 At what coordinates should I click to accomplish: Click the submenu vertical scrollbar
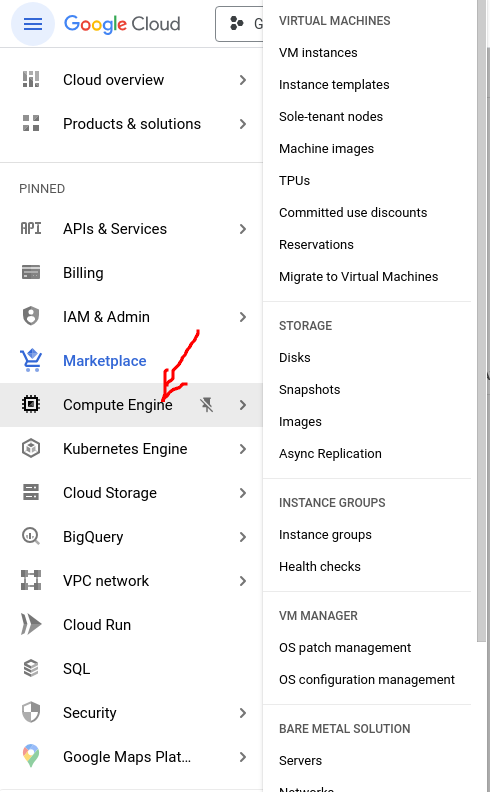point(481,321)
